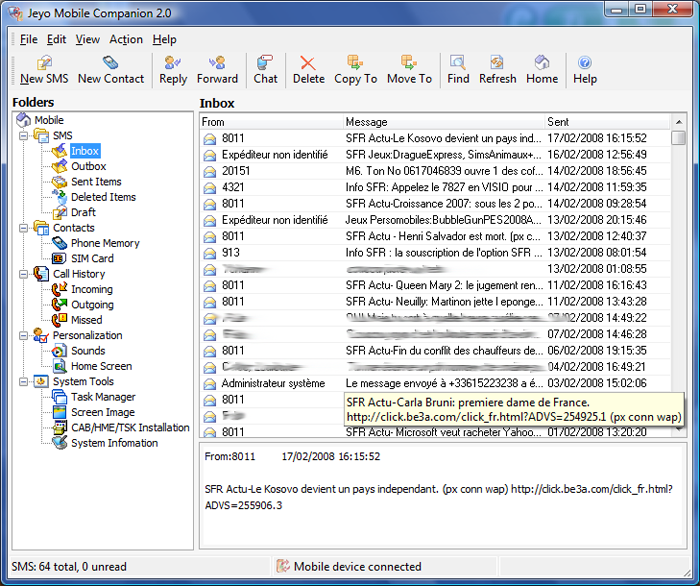
Task: Open the Home Screen icon
Action: (x=59, y=366)
